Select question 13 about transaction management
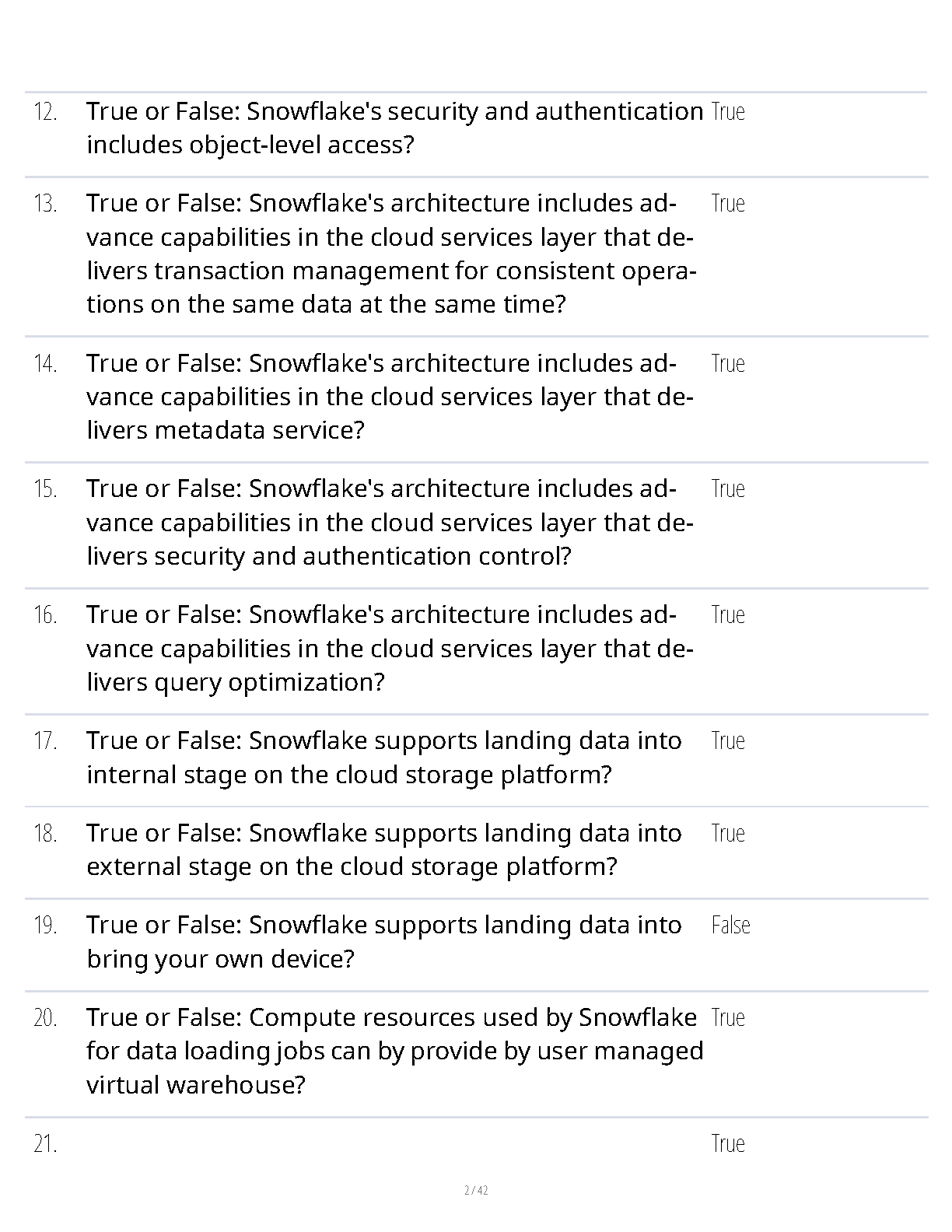 click(x=391, y=254)
